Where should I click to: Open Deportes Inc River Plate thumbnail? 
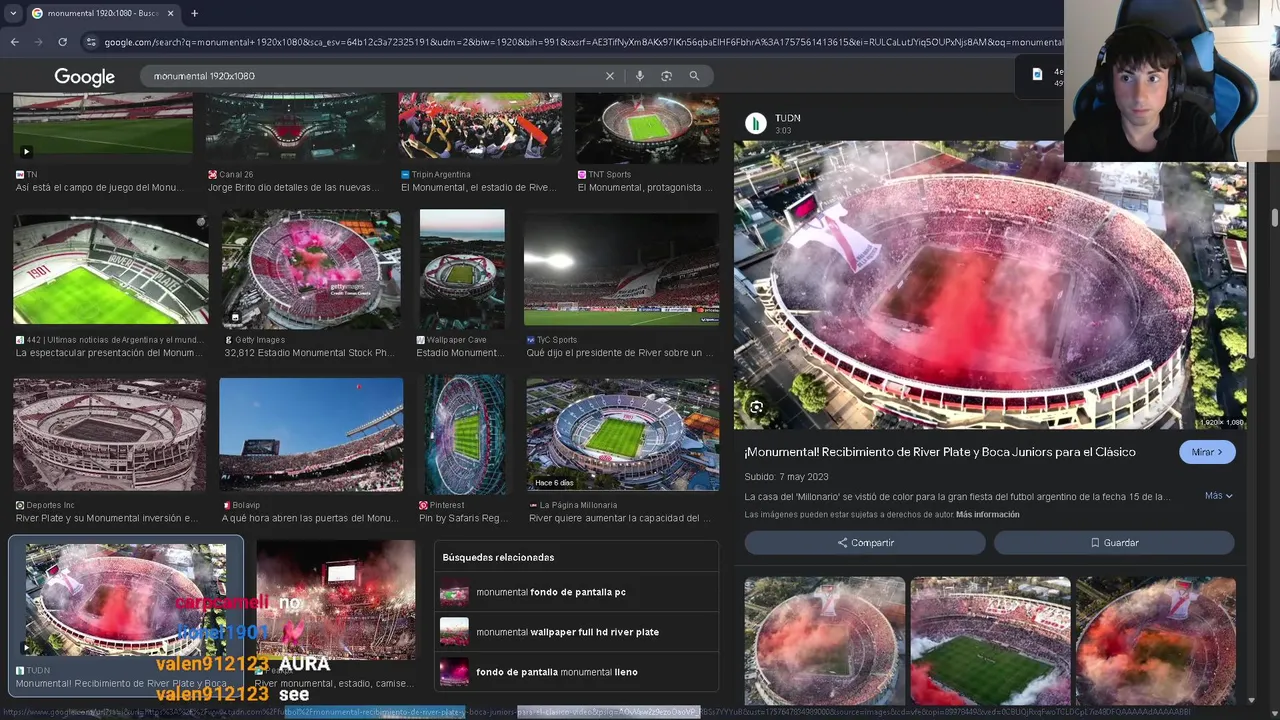pyautogui.click(x=110, y=434)
